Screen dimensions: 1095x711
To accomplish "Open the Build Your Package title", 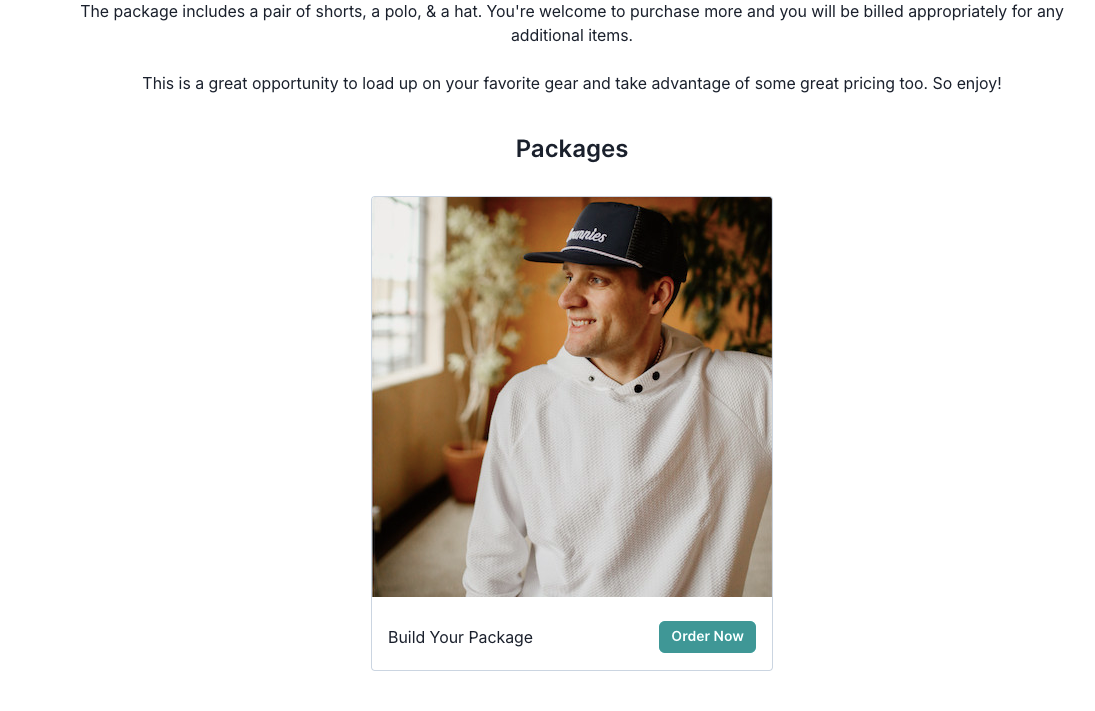I will [x=460, y=637].
